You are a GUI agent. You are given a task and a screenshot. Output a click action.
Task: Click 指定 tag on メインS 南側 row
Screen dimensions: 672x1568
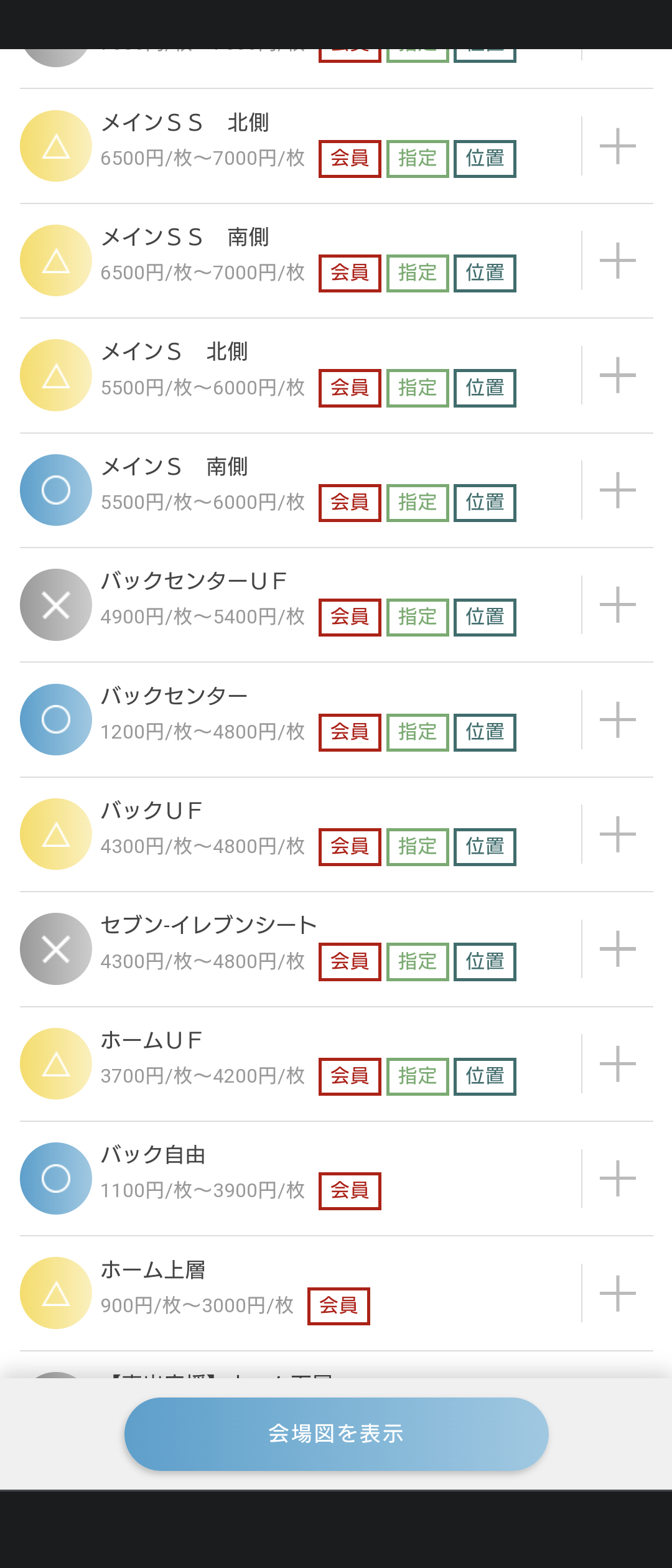click(418, 503)
